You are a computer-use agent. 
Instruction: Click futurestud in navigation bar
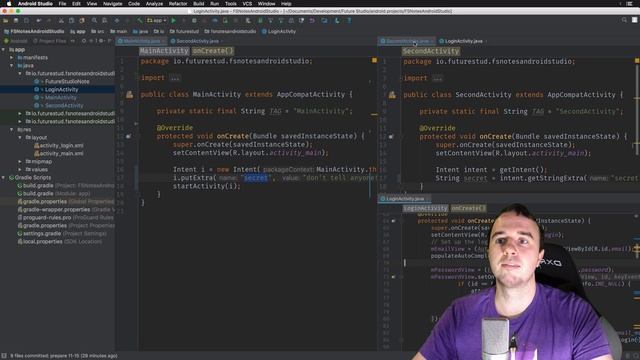coord(184,31)
